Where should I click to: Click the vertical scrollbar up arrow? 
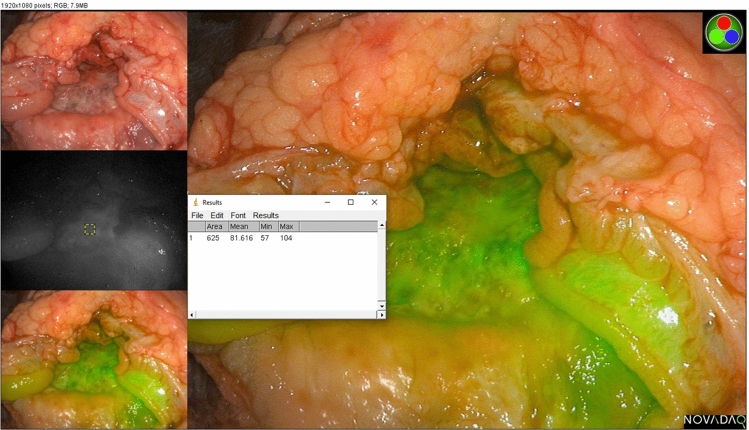point(381,226)
